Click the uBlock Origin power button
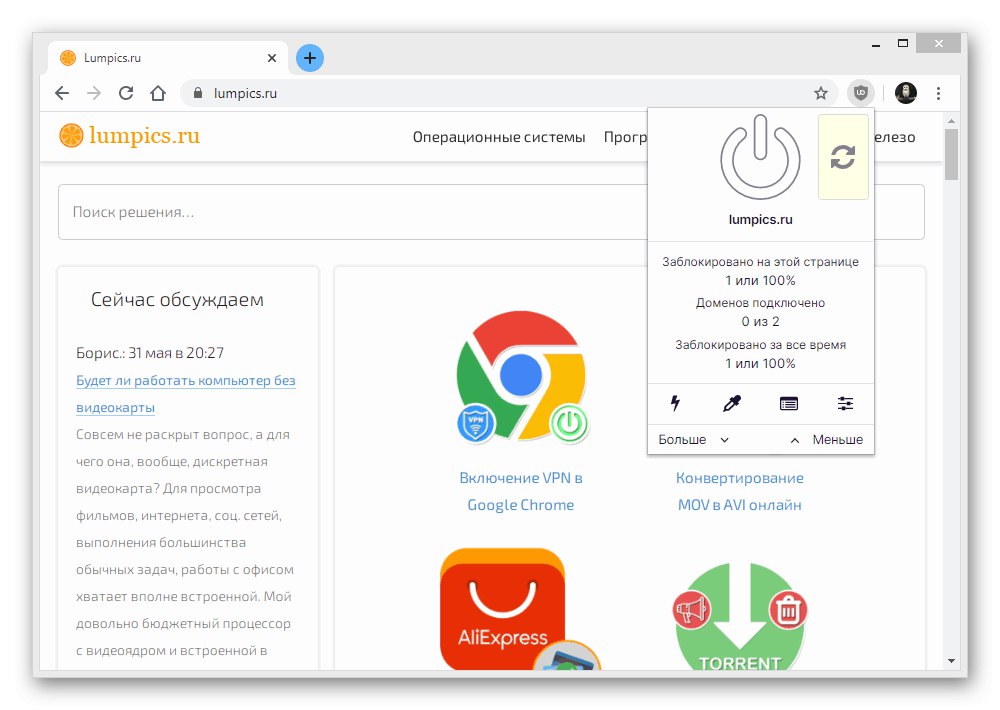 [x=760, y=157]
